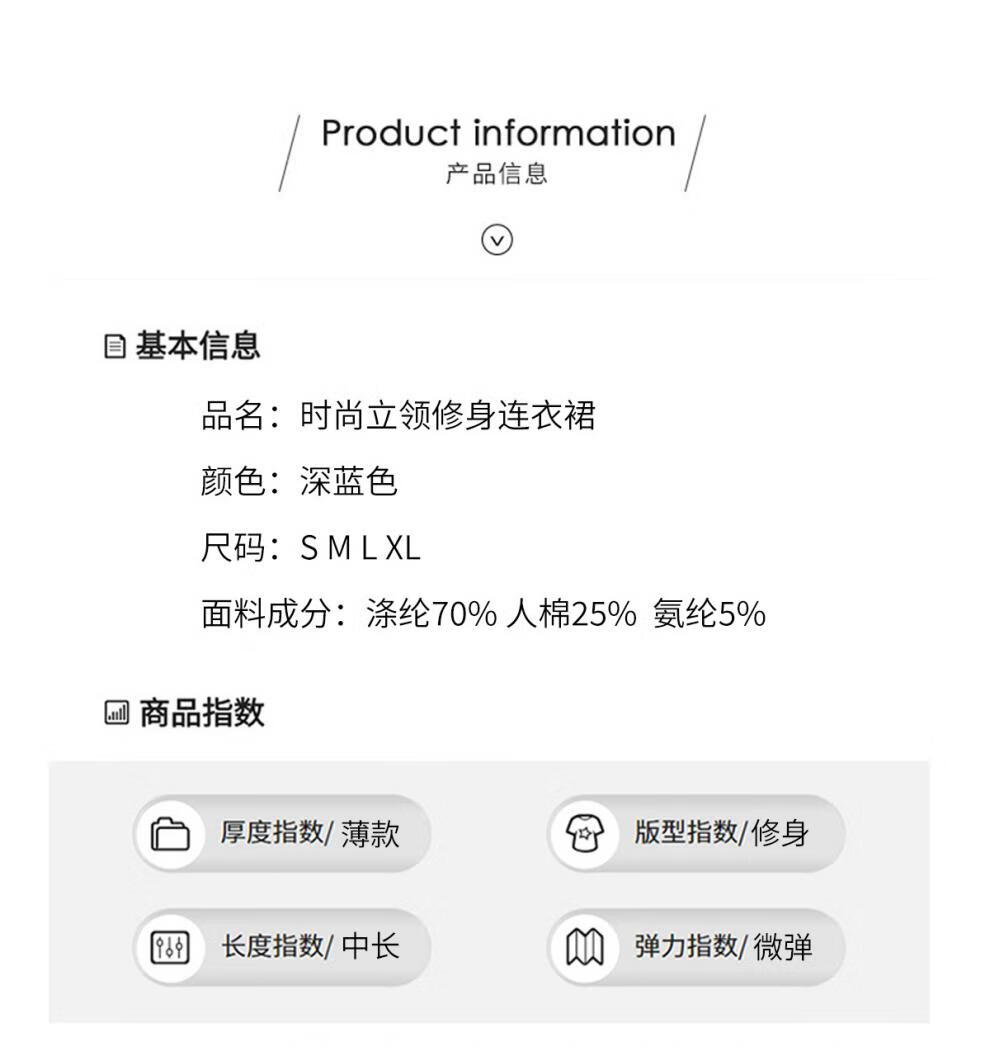Click product name 时尚立领修身连衣裙
The width and height of the screenshot is (990, 1047).
[447, 415]
